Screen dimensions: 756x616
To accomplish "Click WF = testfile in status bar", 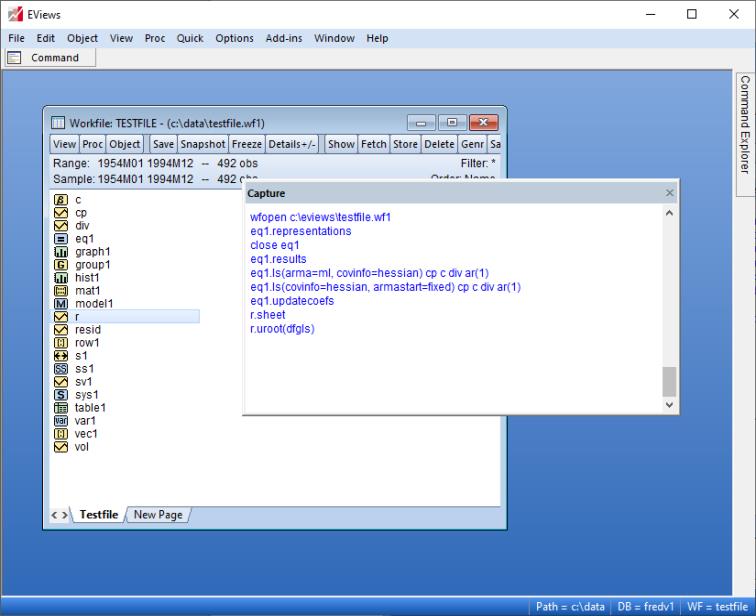I will pos(717,606).
